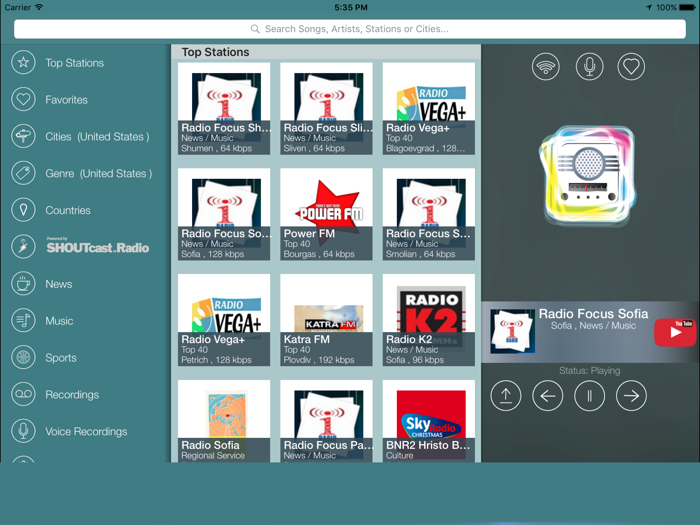Tap the Wi-Fi stream icon in player panel
700x525 pixels.
(x=546, y=67)
